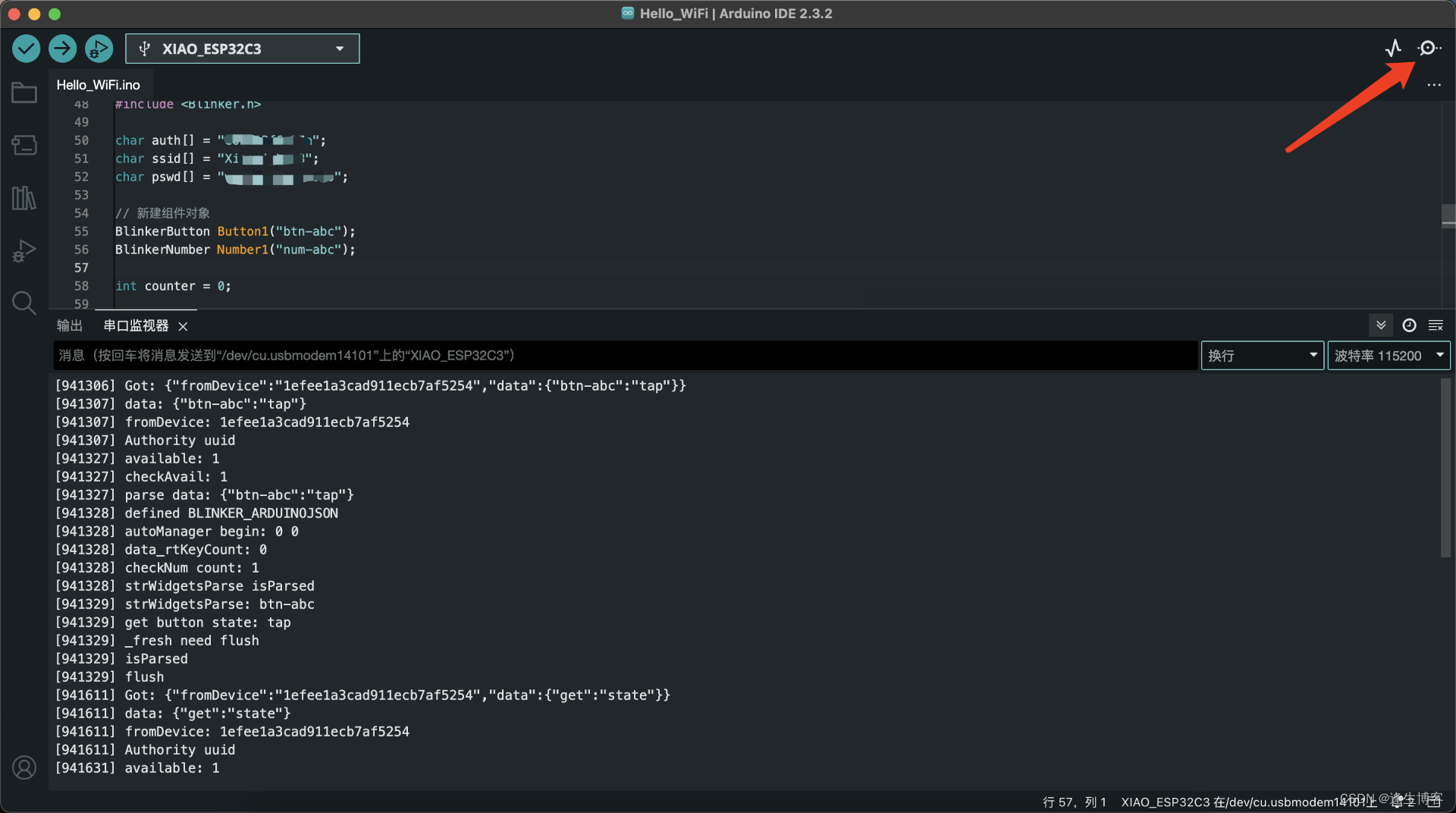The height and width of the screenshot is (813, 1456).
Task: Click the [941327] checkAvail: 1 line
Action: pyautogui.click(x=141, y=477)
